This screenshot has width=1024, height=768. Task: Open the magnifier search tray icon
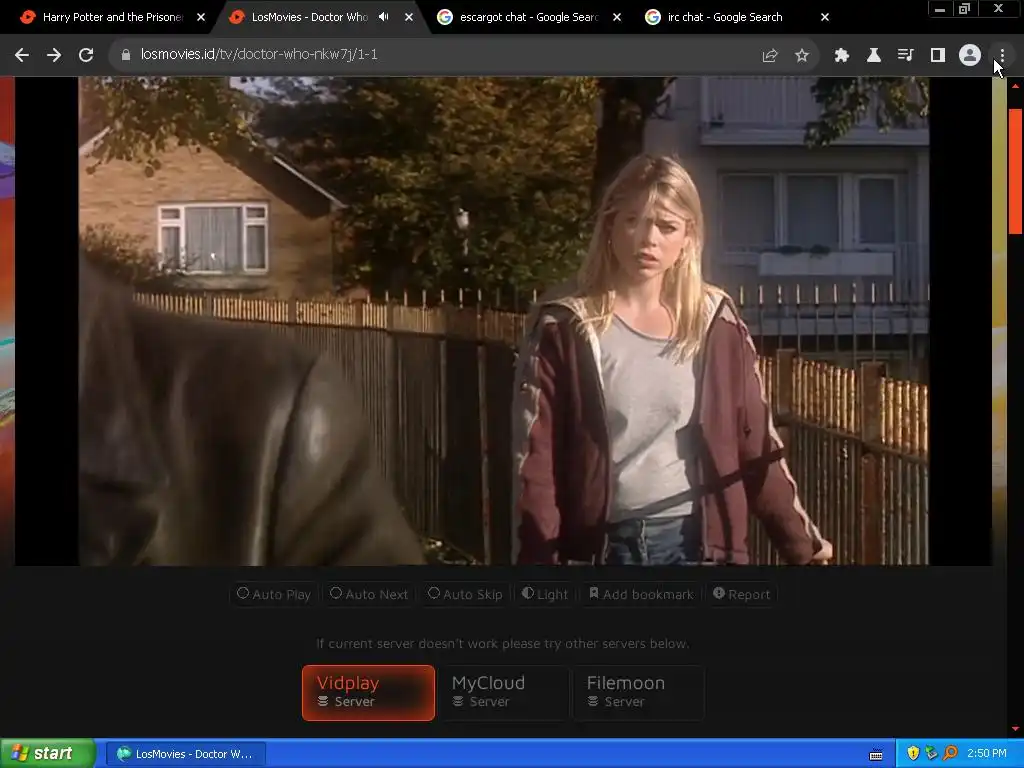tap(950, 754)
